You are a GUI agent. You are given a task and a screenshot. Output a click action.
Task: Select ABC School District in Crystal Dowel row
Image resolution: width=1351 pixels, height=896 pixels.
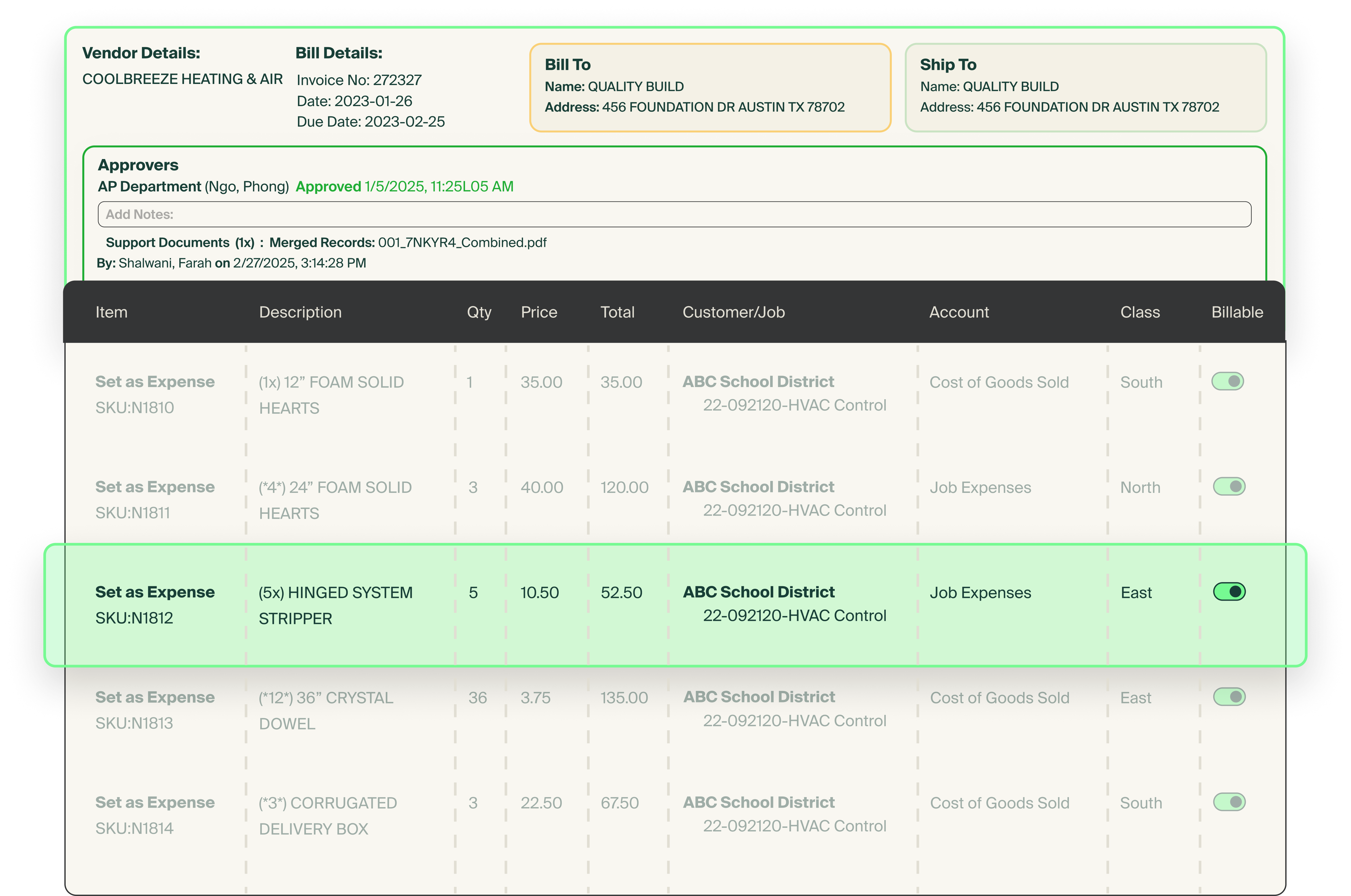coord(759,697)
